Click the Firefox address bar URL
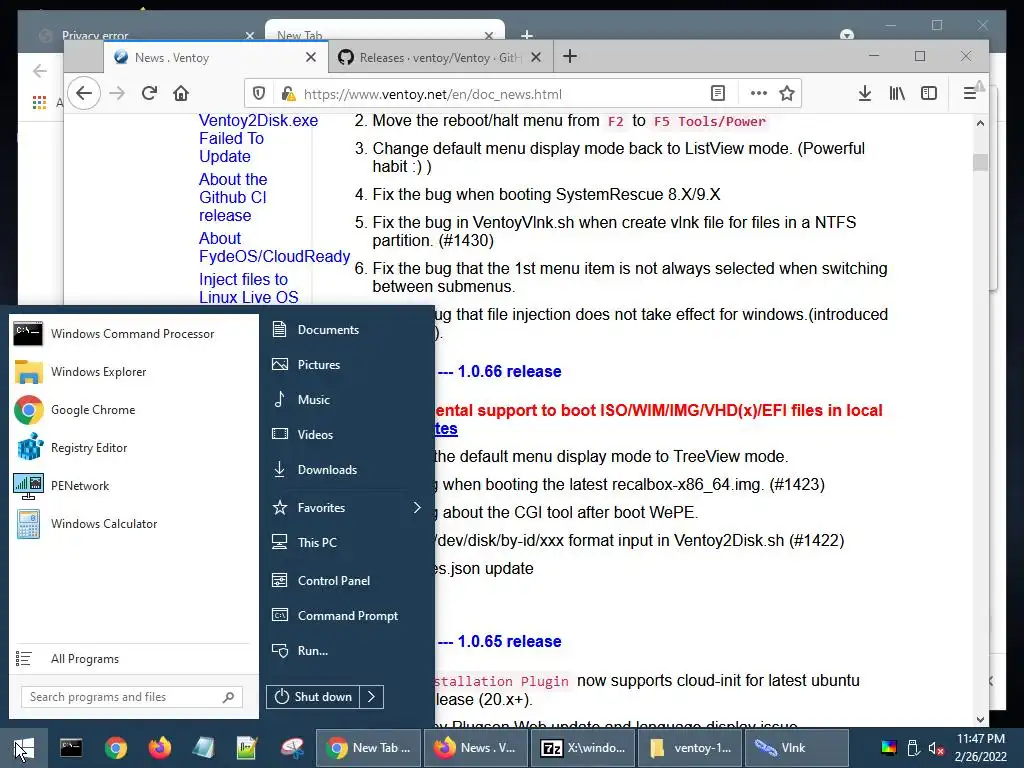The image size is (1024, 768). click(x=432, y=94)
